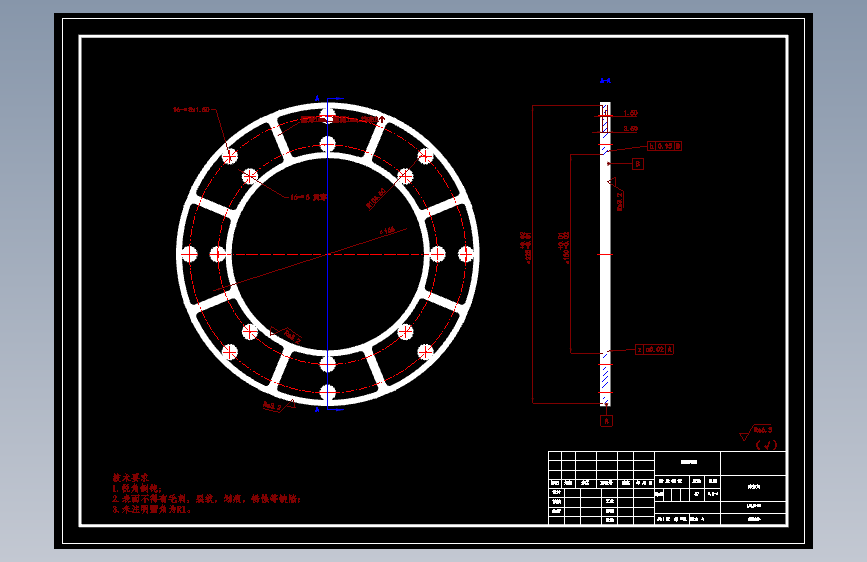Click the Ra3.2 roughness symbol on the section view
Image resolution: width=867 pixels, height=562 pixels.
point(616,195)
